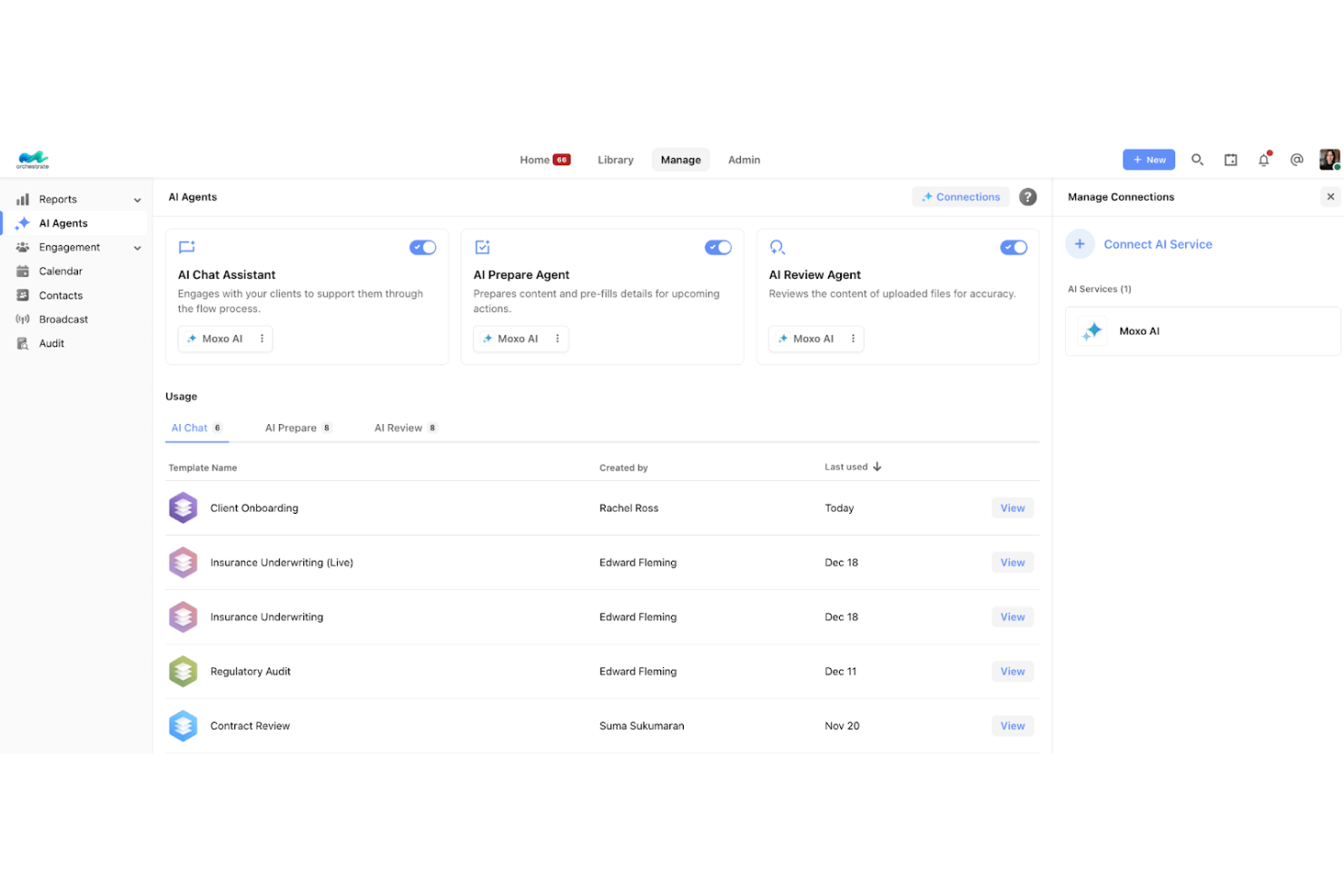Expand the Reports sidebar section

coord(137,200)
